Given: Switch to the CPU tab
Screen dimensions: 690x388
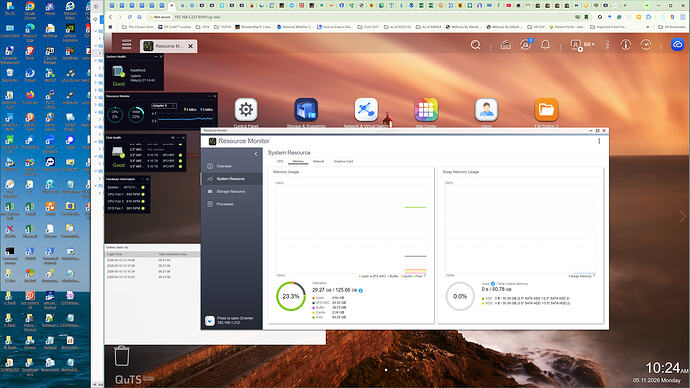Looking at the screenshot, I should 280,161.
